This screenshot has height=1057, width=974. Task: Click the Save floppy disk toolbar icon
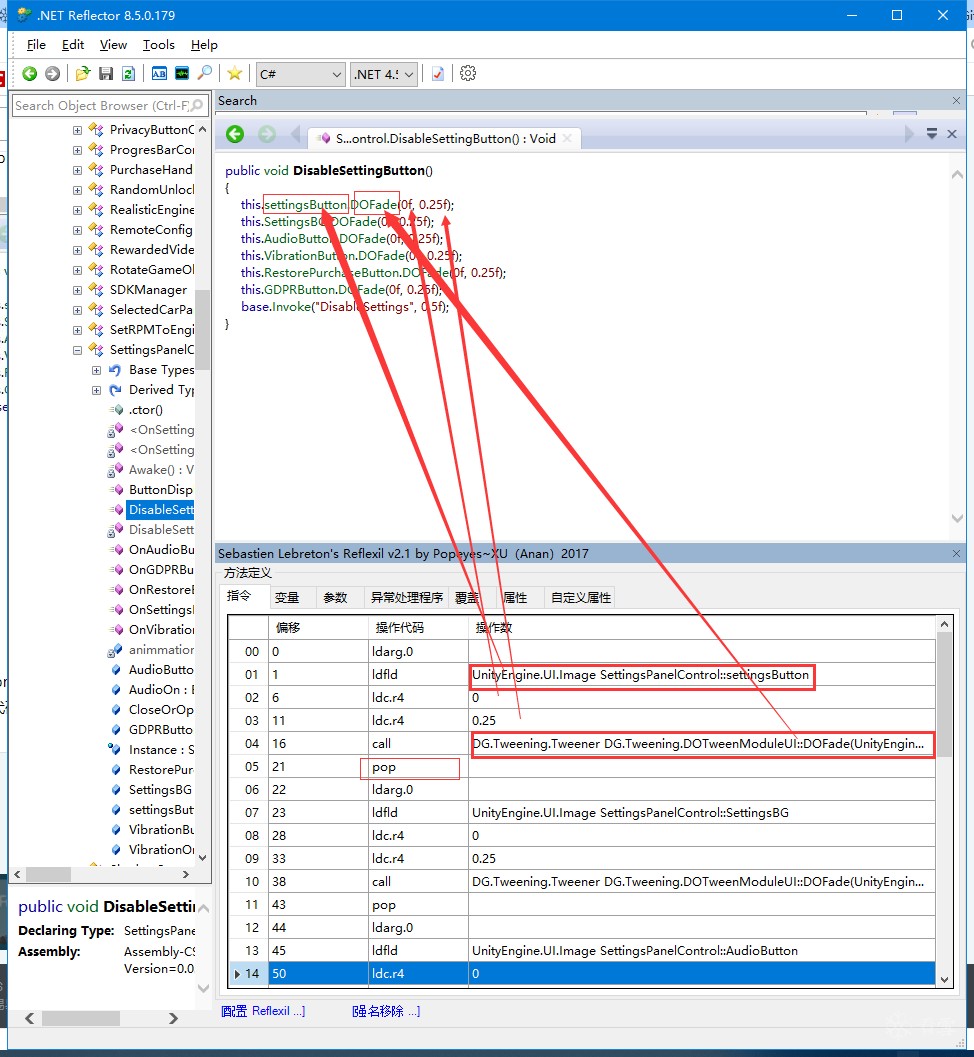(106, 73)
